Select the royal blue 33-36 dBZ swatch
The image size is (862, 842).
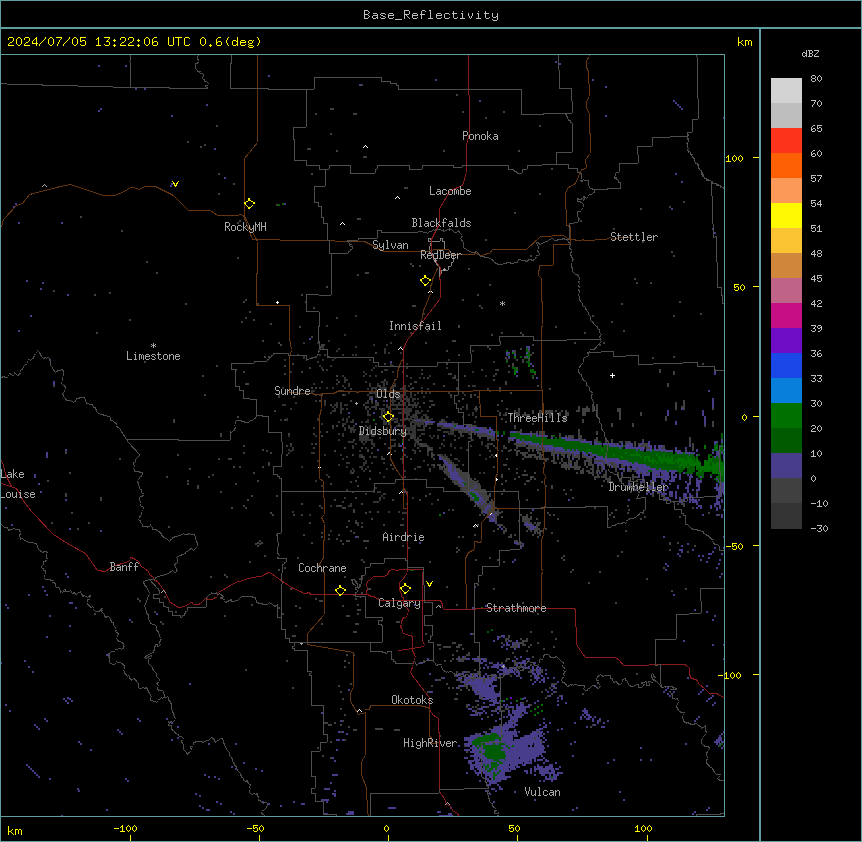[786, 365]
